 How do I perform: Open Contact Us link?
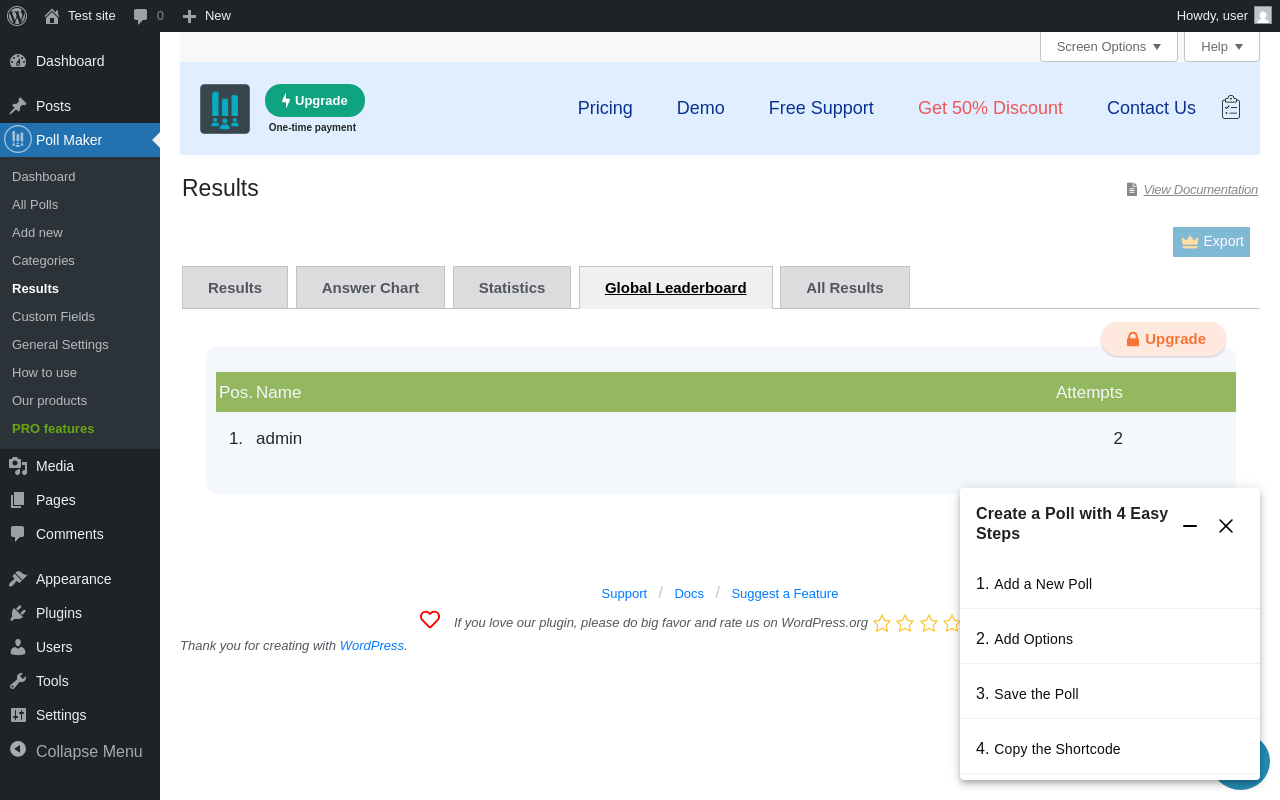(x=1151, y=108)
